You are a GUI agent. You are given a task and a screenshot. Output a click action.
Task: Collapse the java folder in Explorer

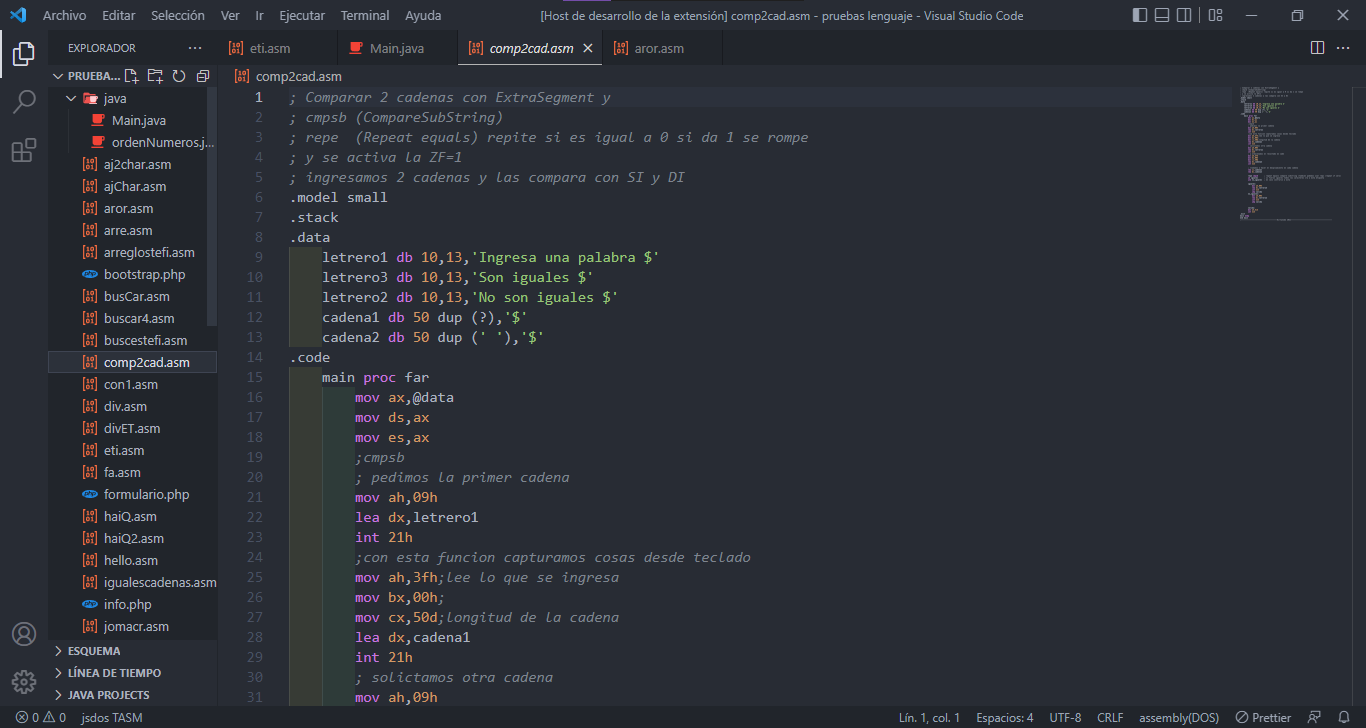(70, 98)
